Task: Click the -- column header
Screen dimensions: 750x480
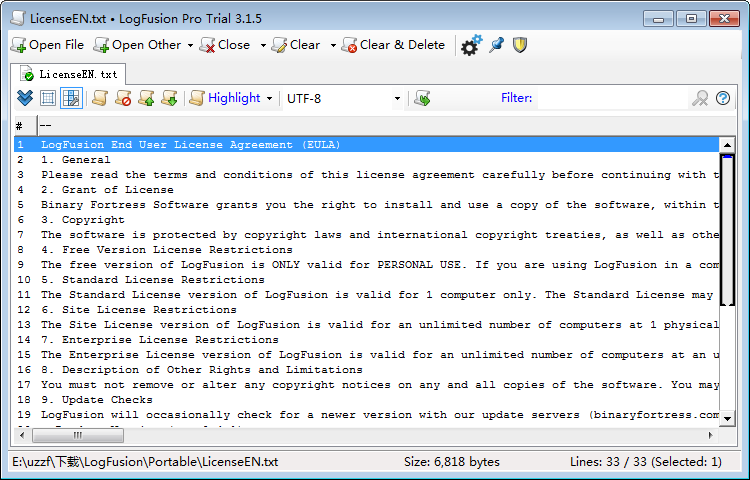Action: tap(386, 126)
